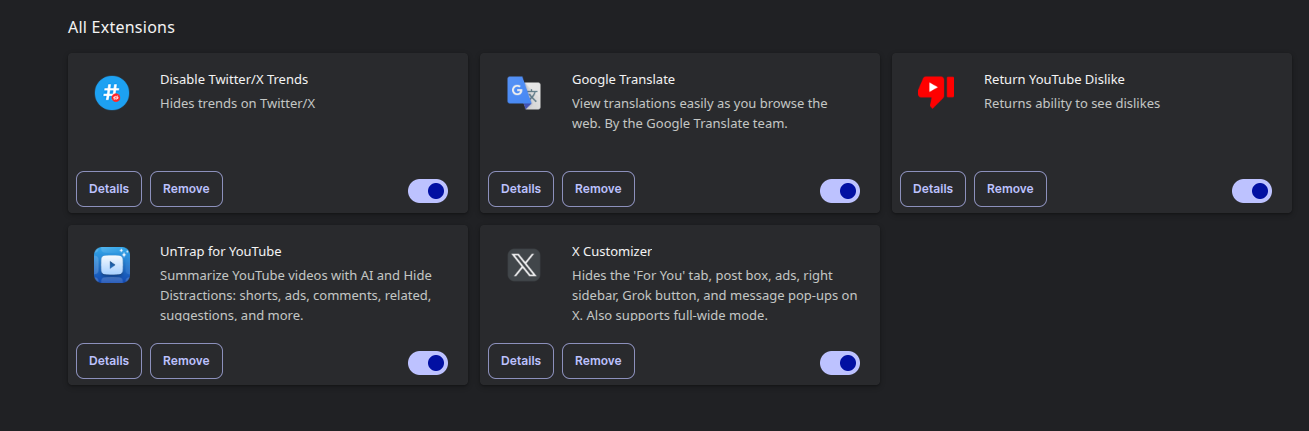This screenshot has height=431, width=1309.
Task: Show Details for Return YouTube Dislike
Action: 933,189
